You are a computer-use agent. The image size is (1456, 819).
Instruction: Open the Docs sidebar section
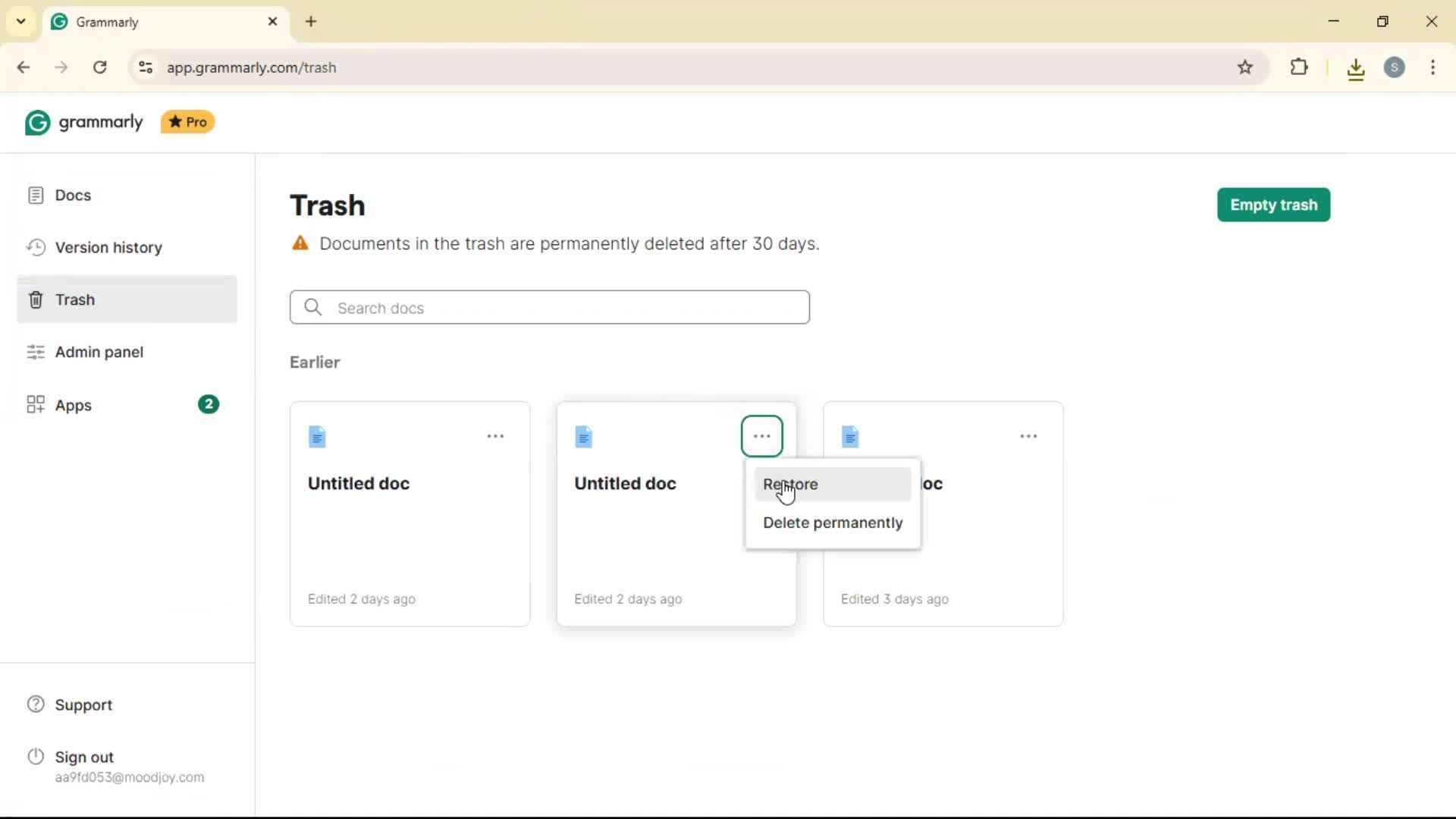pyautogui.click(x=72, y=195)
